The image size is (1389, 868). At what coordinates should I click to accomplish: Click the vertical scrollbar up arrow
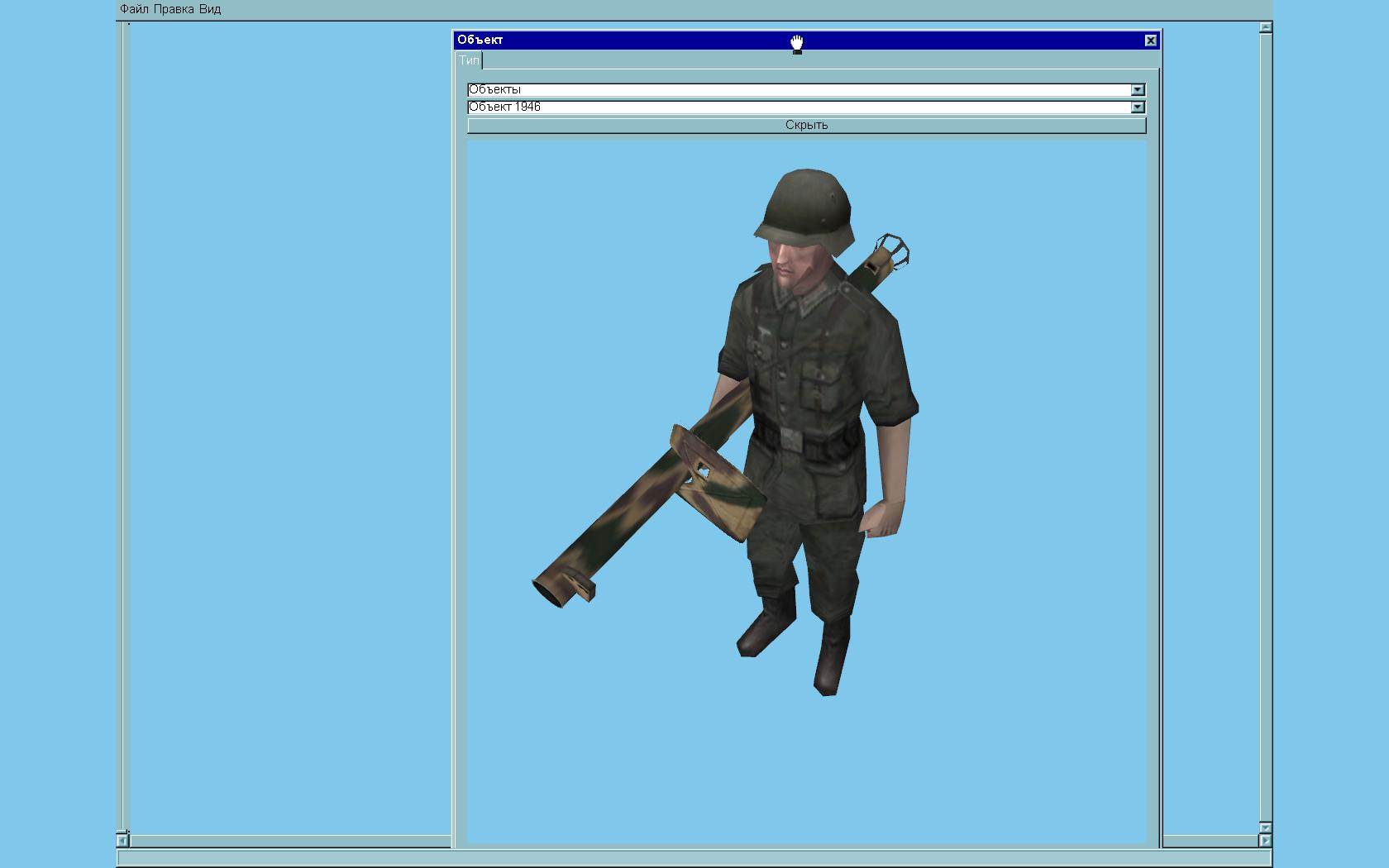pos(1265,27)
